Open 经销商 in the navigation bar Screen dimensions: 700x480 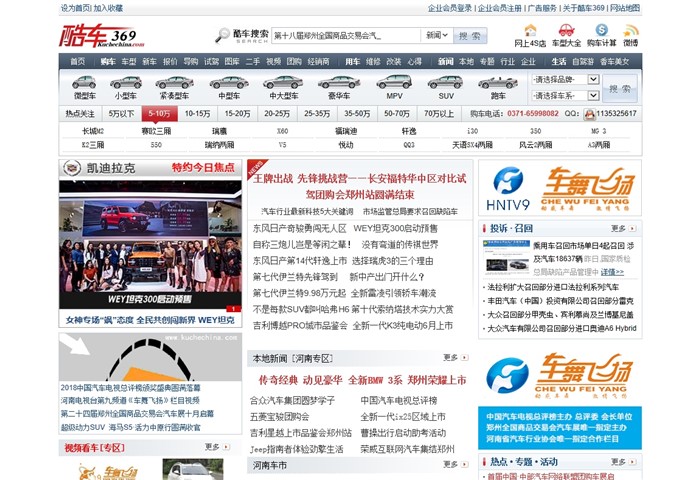(x=318, y=62)
